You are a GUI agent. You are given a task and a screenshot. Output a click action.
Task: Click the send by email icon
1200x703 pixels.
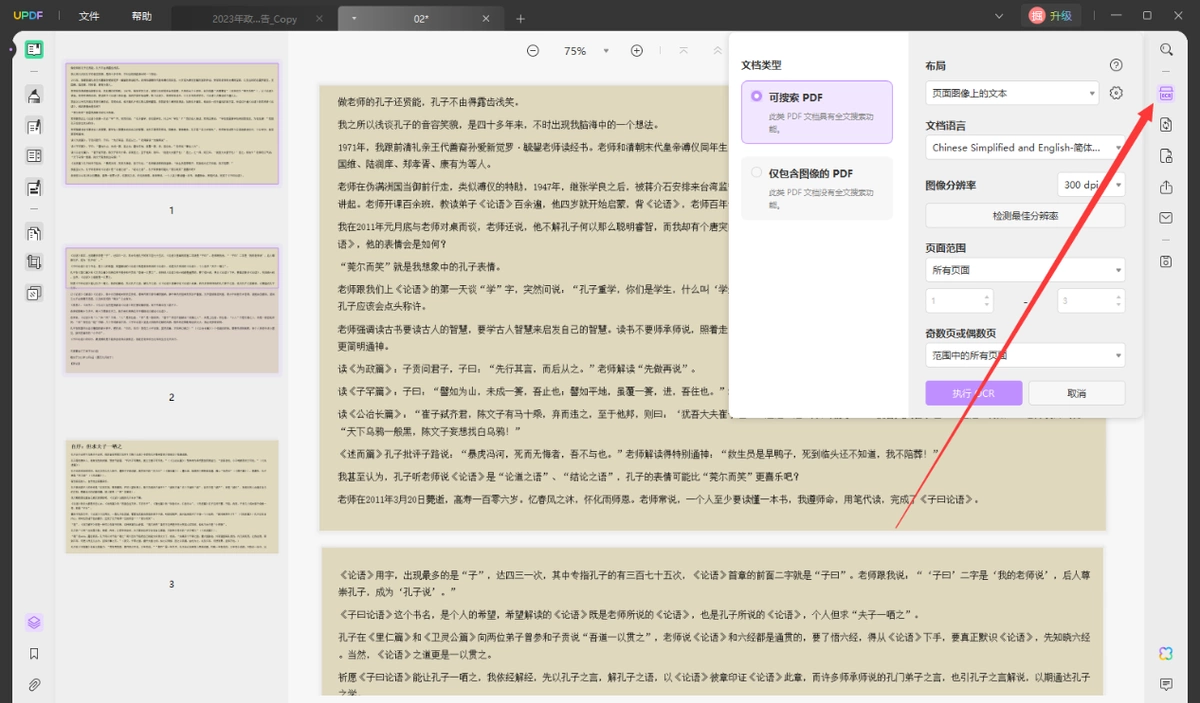coord(1166,218)
